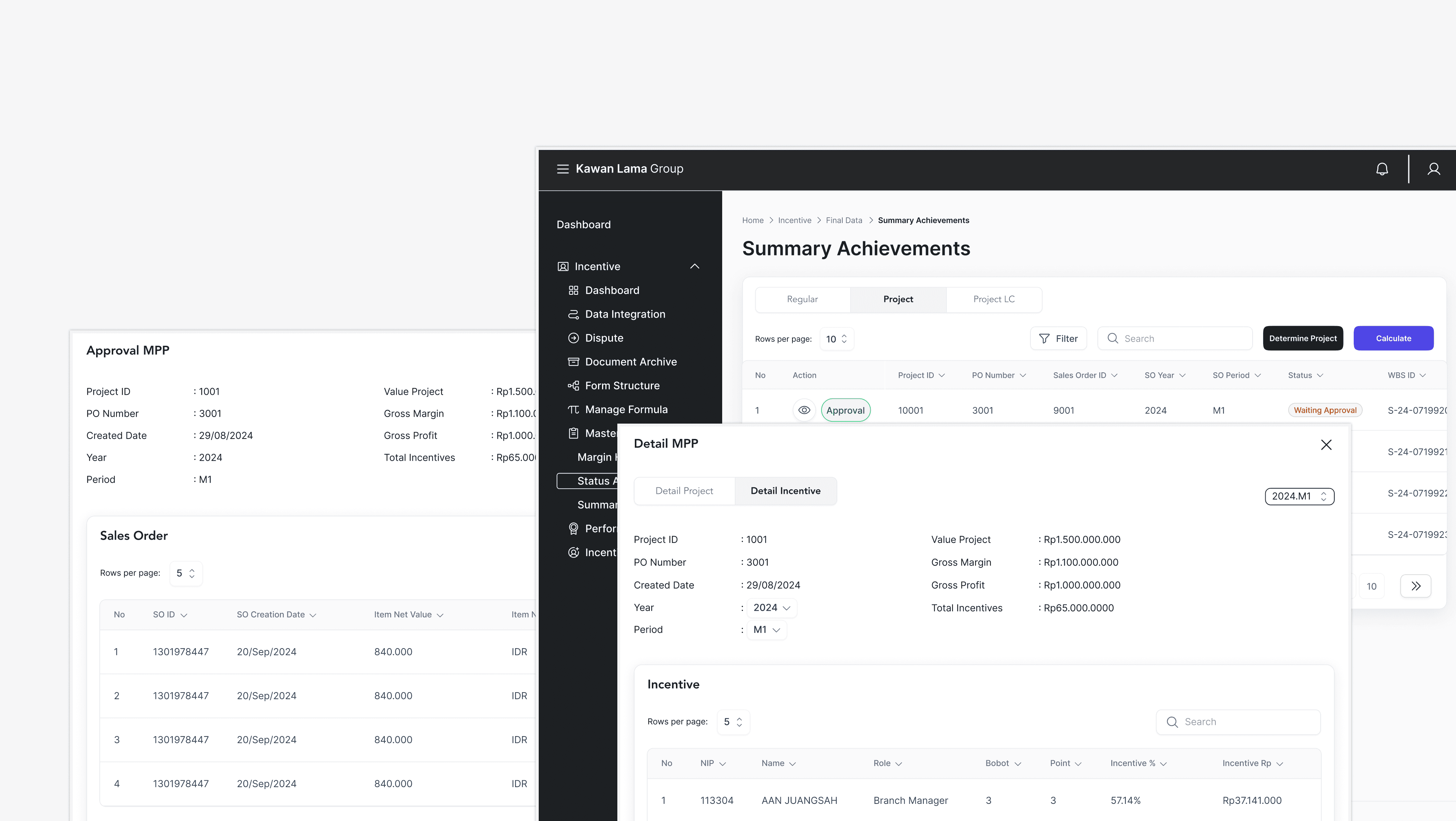This screenshot has height=821, width=1456.
Task: Switch to the Detail Project tab
Action: (x=684, y=491)
